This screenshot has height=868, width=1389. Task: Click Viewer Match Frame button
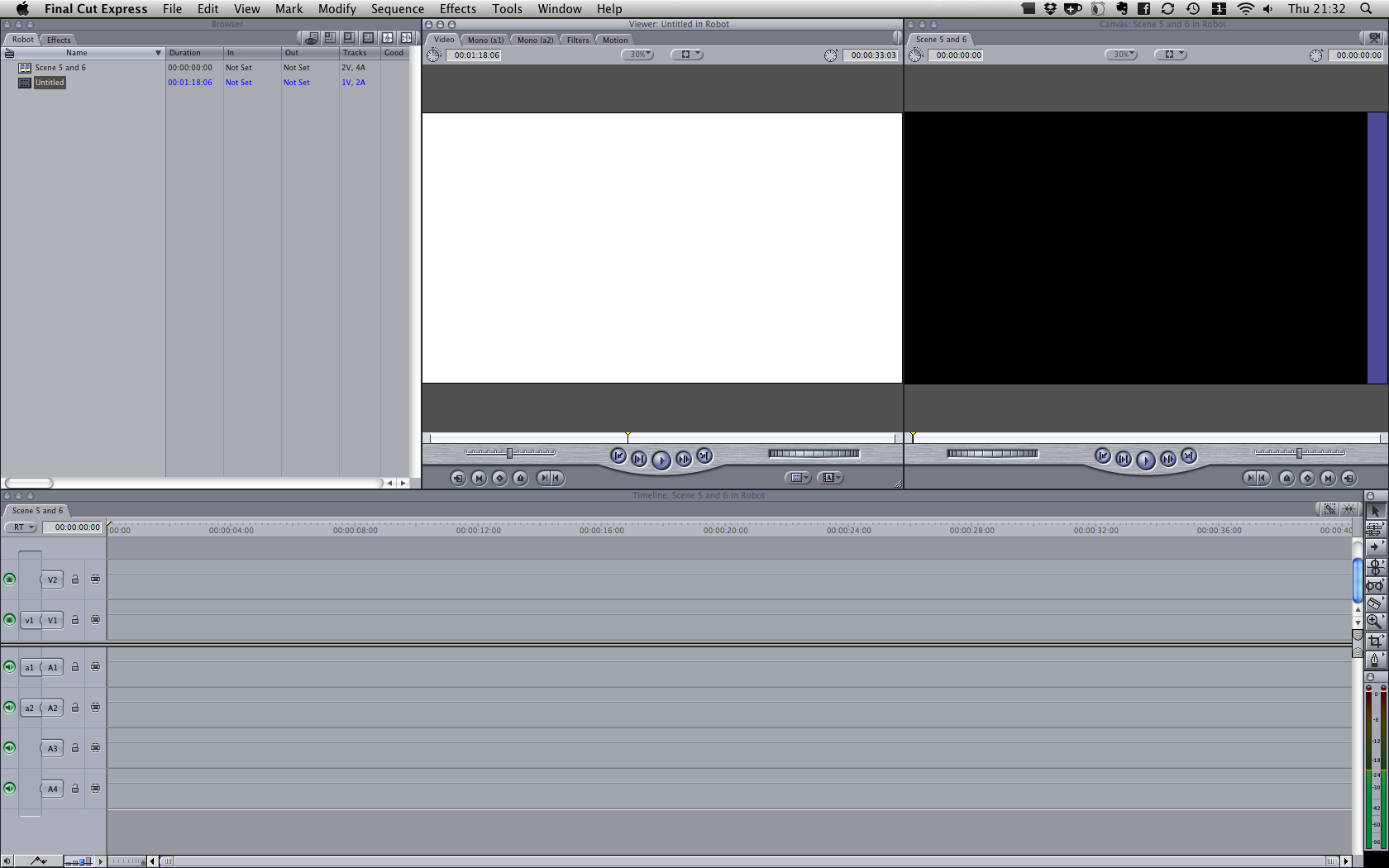click(x=458, y=478)
